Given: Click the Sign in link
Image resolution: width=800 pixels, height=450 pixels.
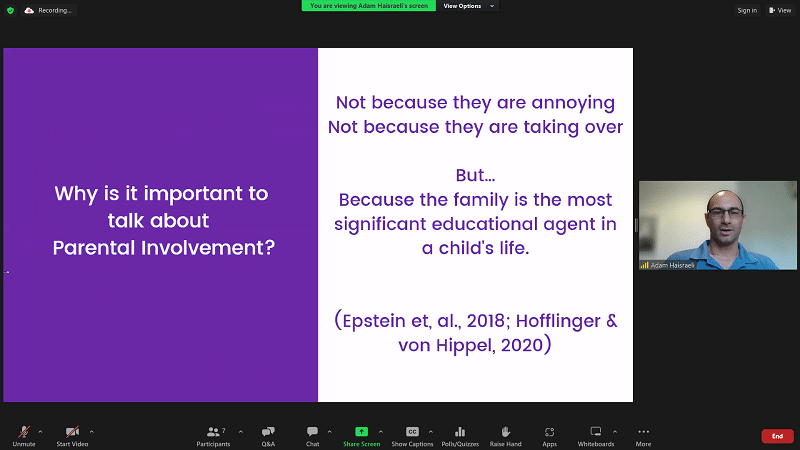Looking at the screenshot, I should pyautogui.click(x=746, y=10).
